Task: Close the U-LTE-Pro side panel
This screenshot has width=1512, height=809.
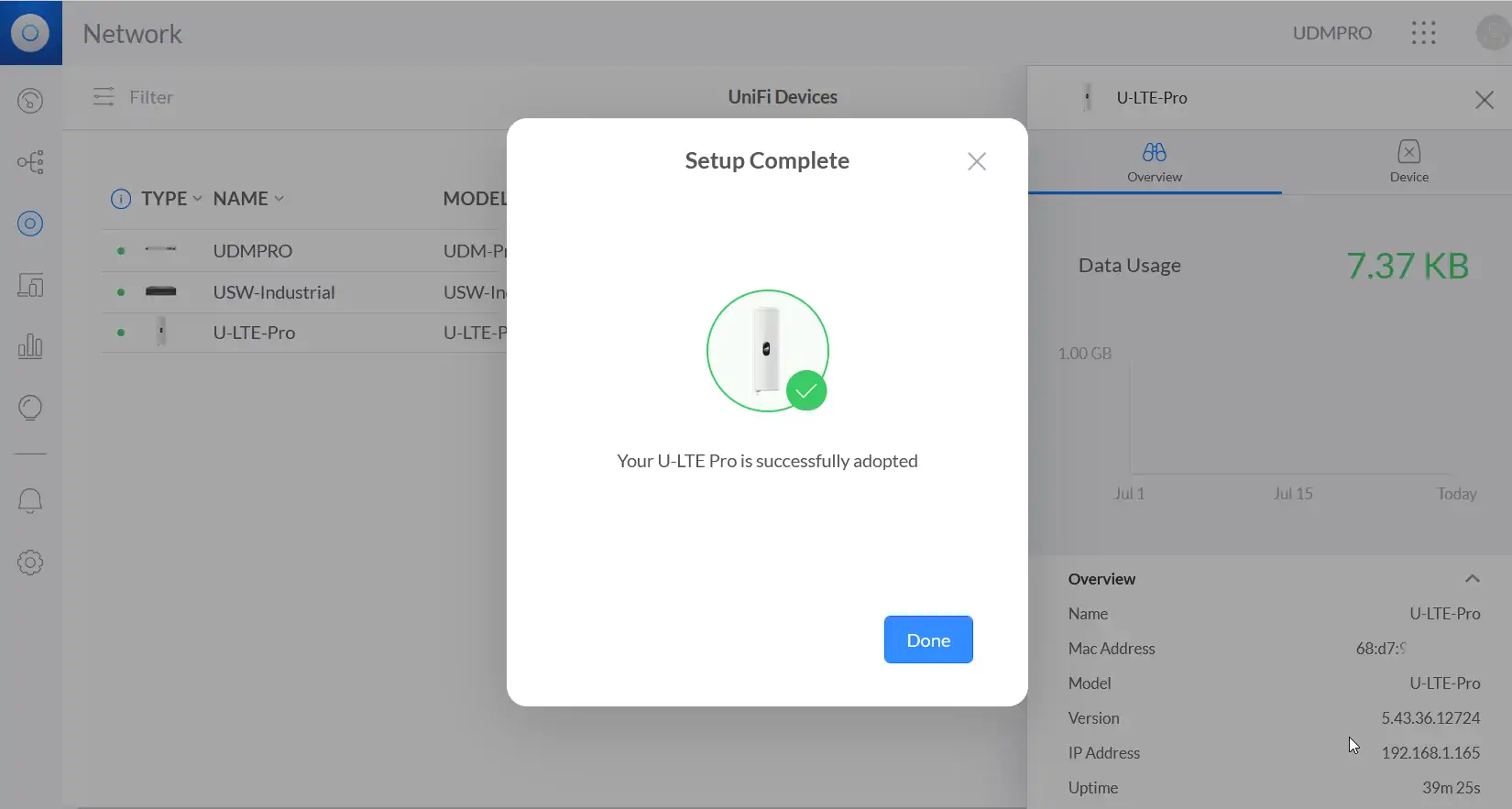Action: tap(1484, 99)
